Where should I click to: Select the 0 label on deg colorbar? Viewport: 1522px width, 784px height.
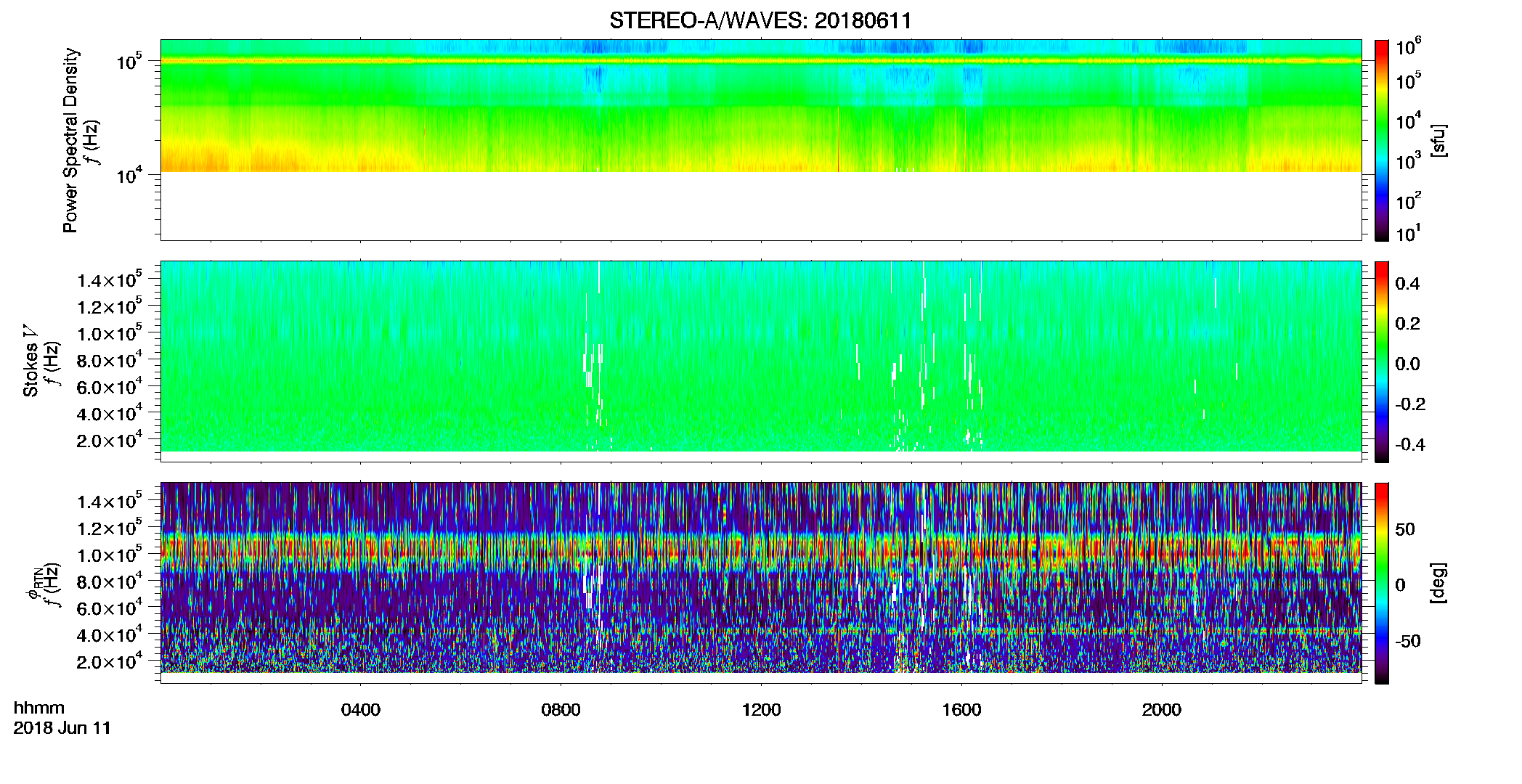tap(1401, 585)
